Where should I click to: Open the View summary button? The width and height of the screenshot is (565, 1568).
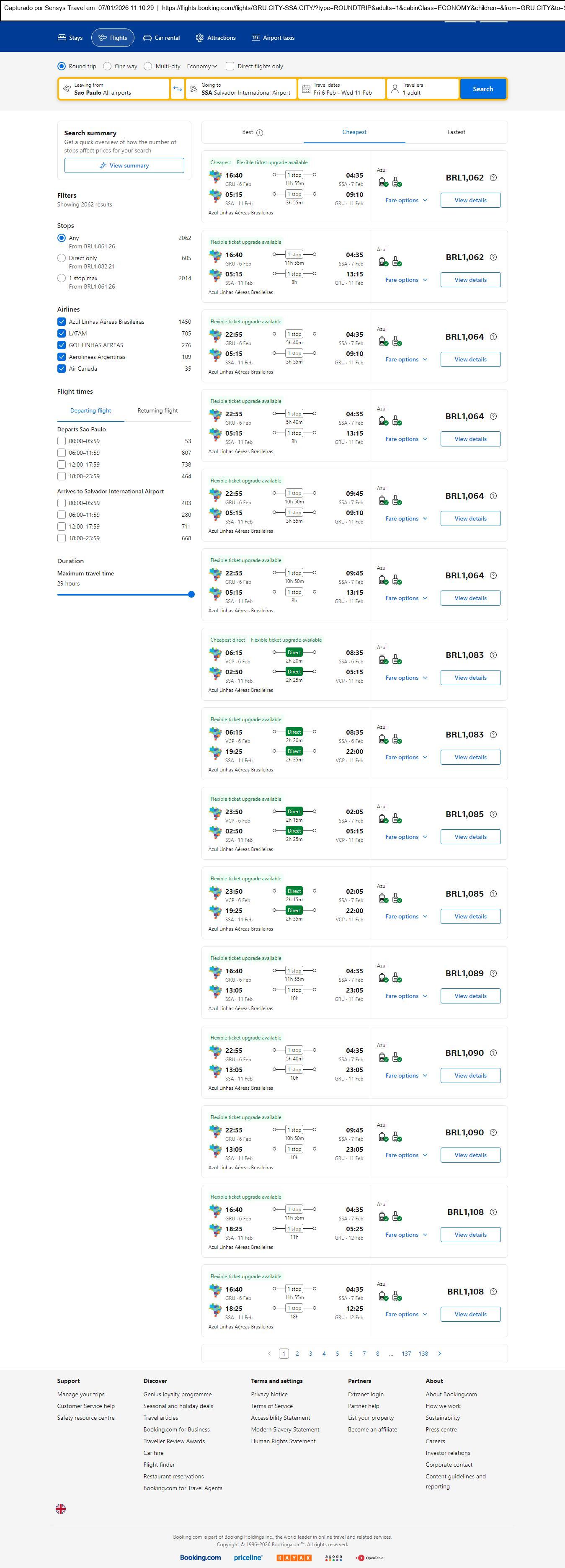[x=124, y=165]
